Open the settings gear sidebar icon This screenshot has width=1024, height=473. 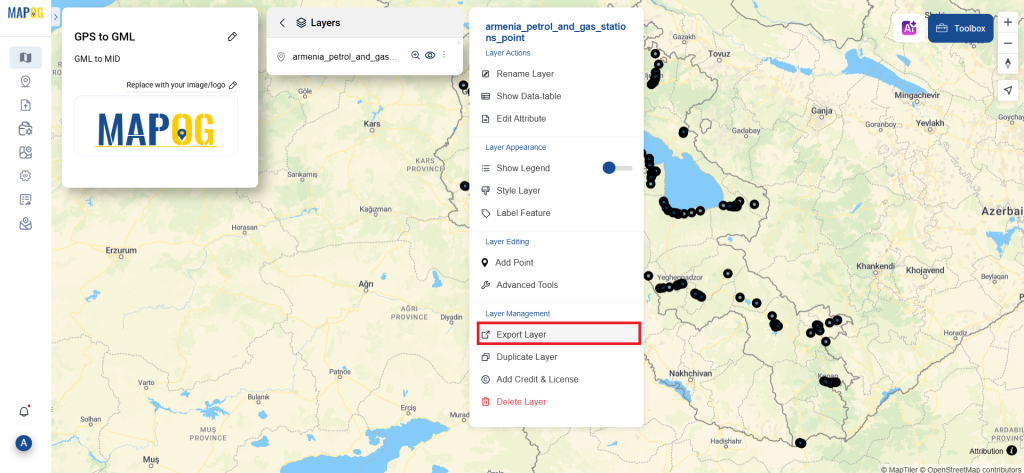25,176
